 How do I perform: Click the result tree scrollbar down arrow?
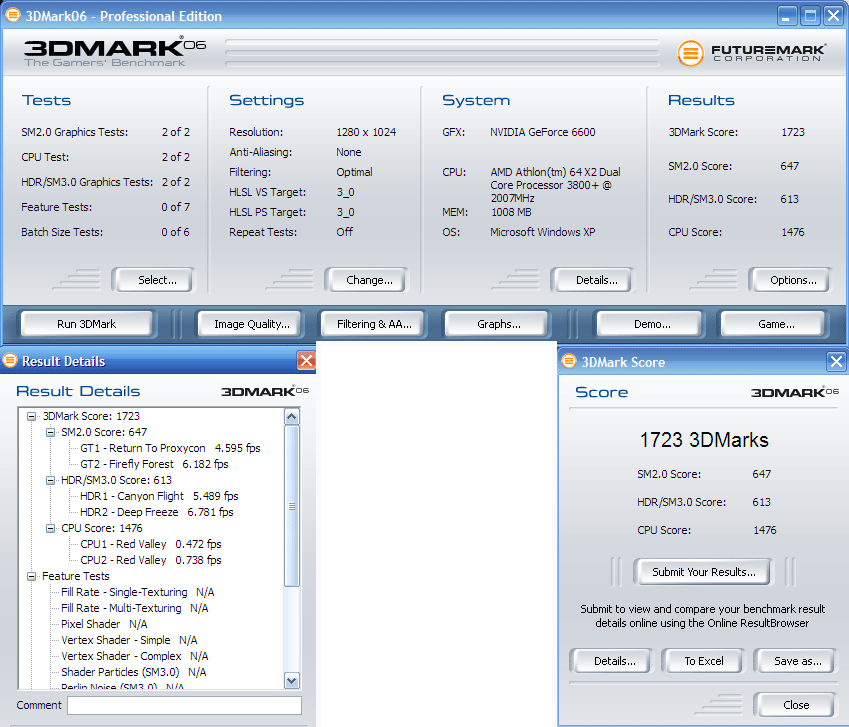[x=292, y=680]
